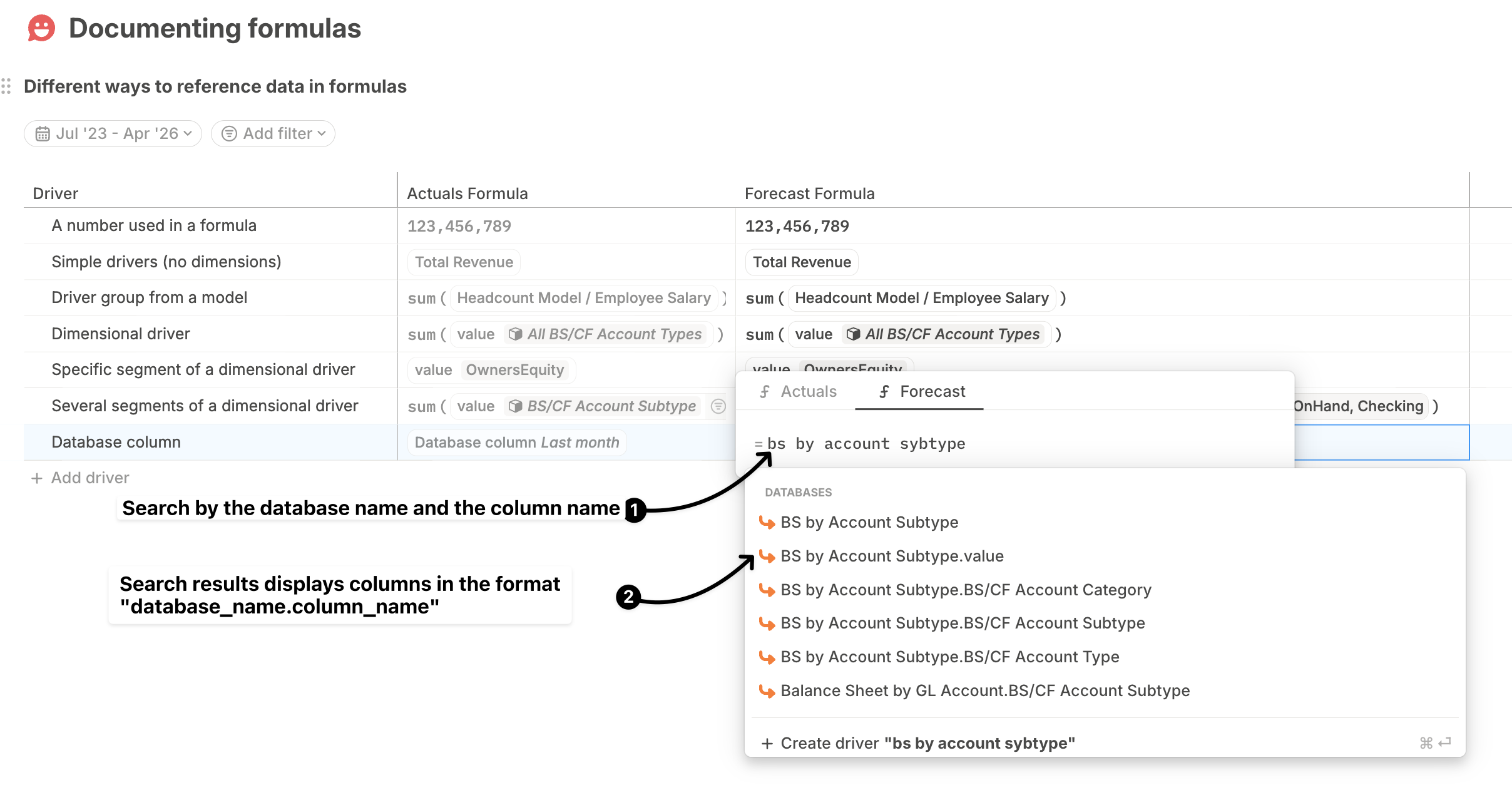Click the calendar icon in date range
Screen dimensions: 1512x795
(43, 134)
